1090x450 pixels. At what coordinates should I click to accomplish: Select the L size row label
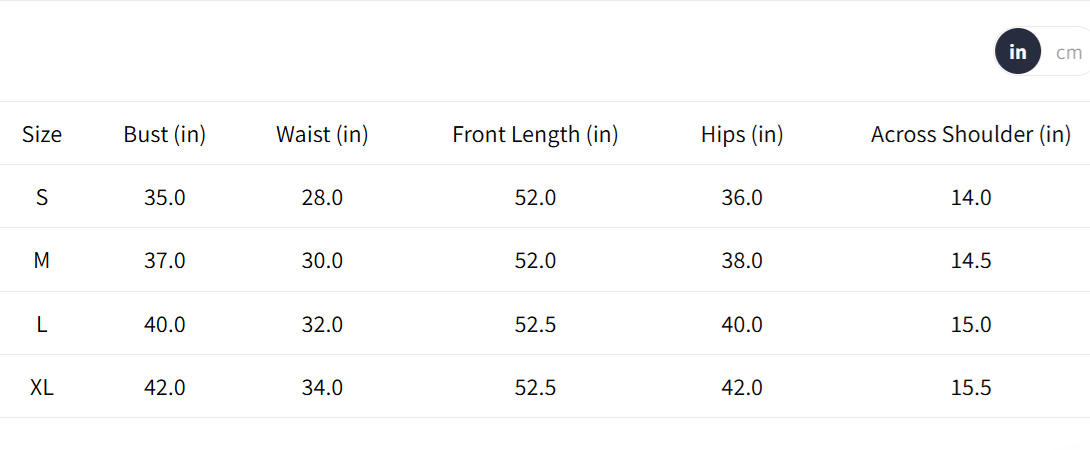42,325
